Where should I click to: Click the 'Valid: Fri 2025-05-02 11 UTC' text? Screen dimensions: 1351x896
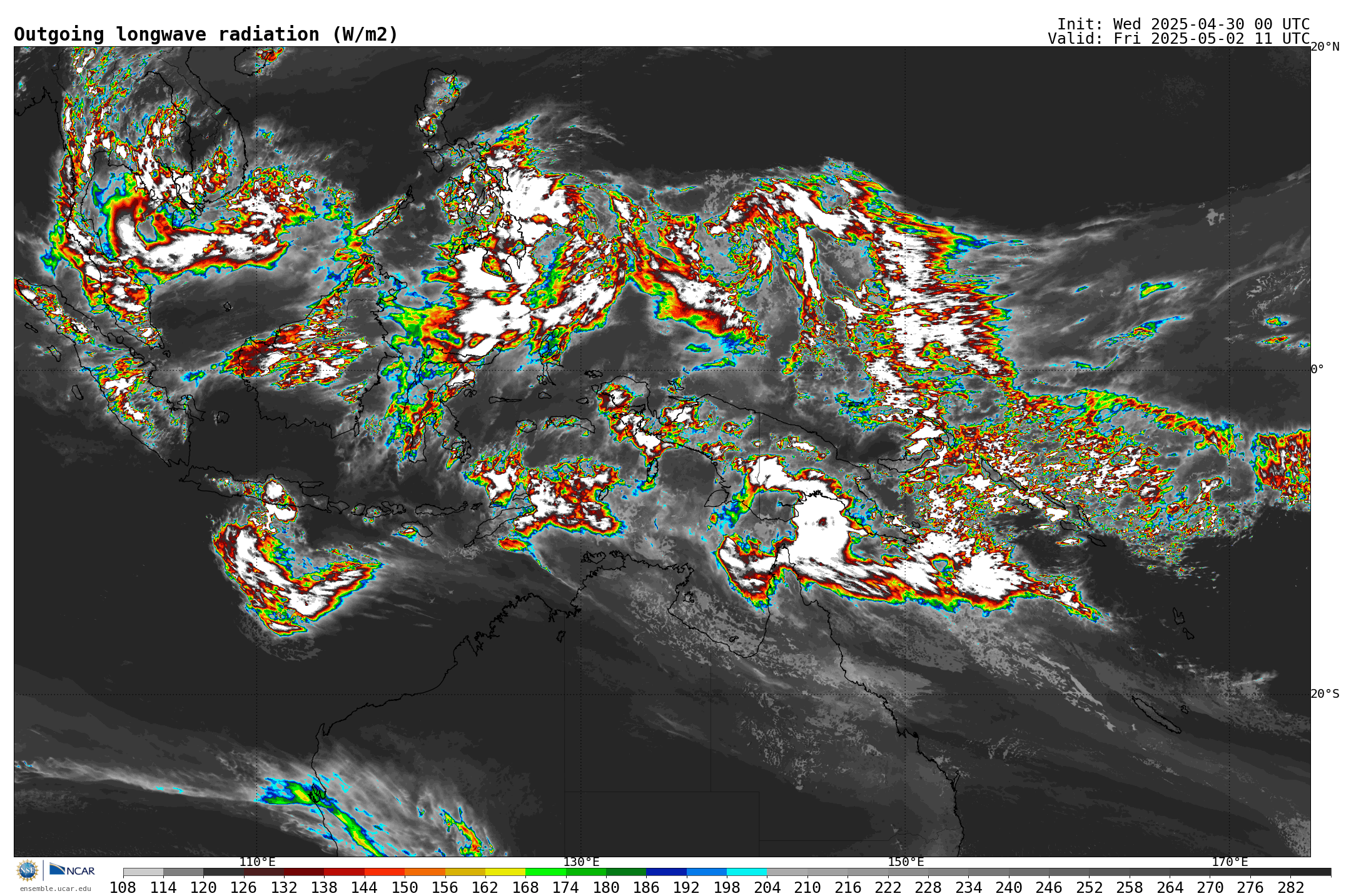tap(1179, 39)
